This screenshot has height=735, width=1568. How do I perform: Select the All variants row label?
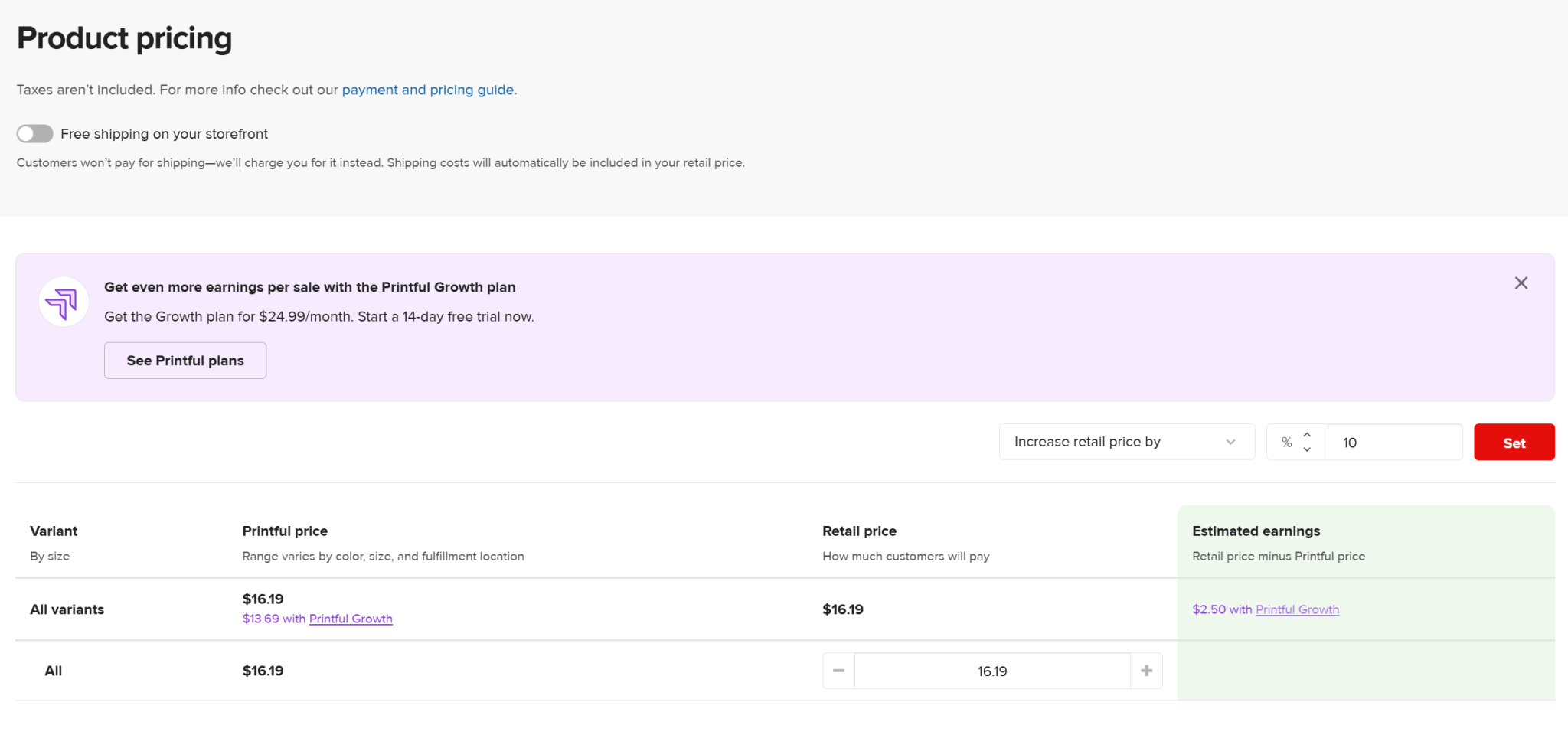[67, 609]
